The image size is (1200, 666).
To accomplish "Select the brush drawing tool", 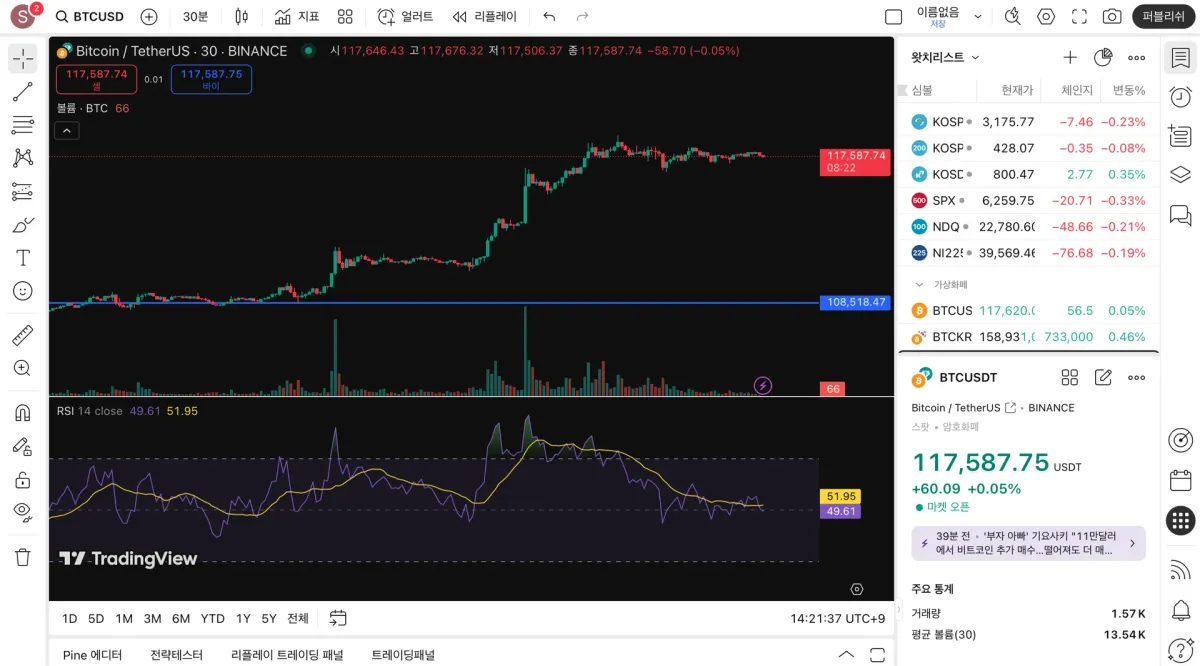I will [x=22, y=224].
